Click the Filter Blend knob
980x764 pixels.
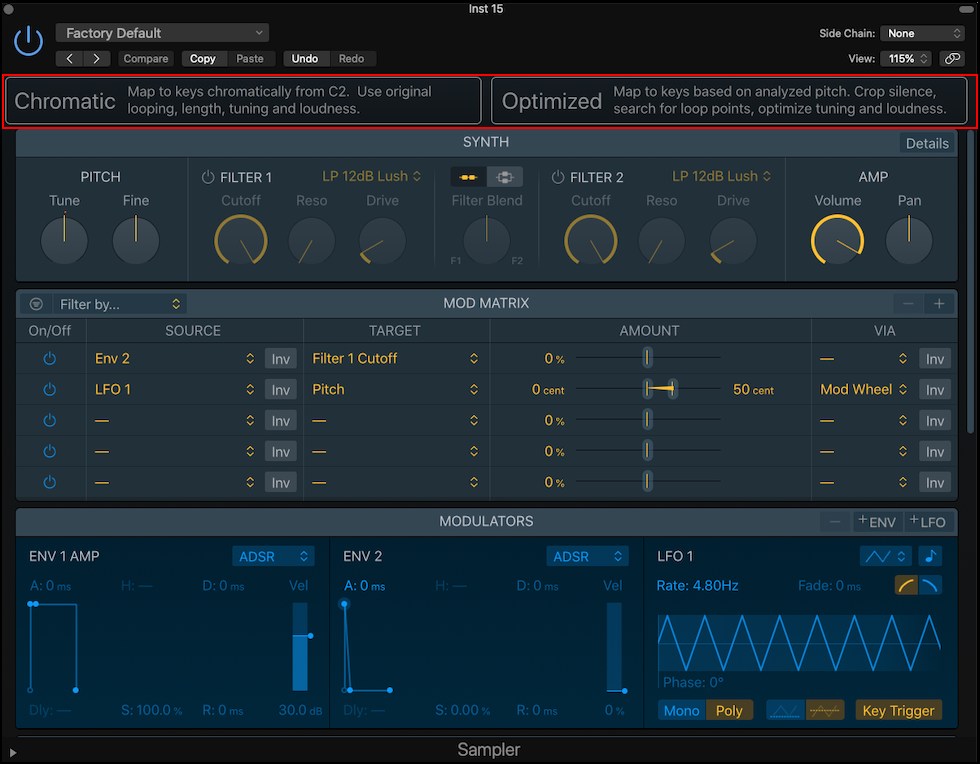click(486, 241)
